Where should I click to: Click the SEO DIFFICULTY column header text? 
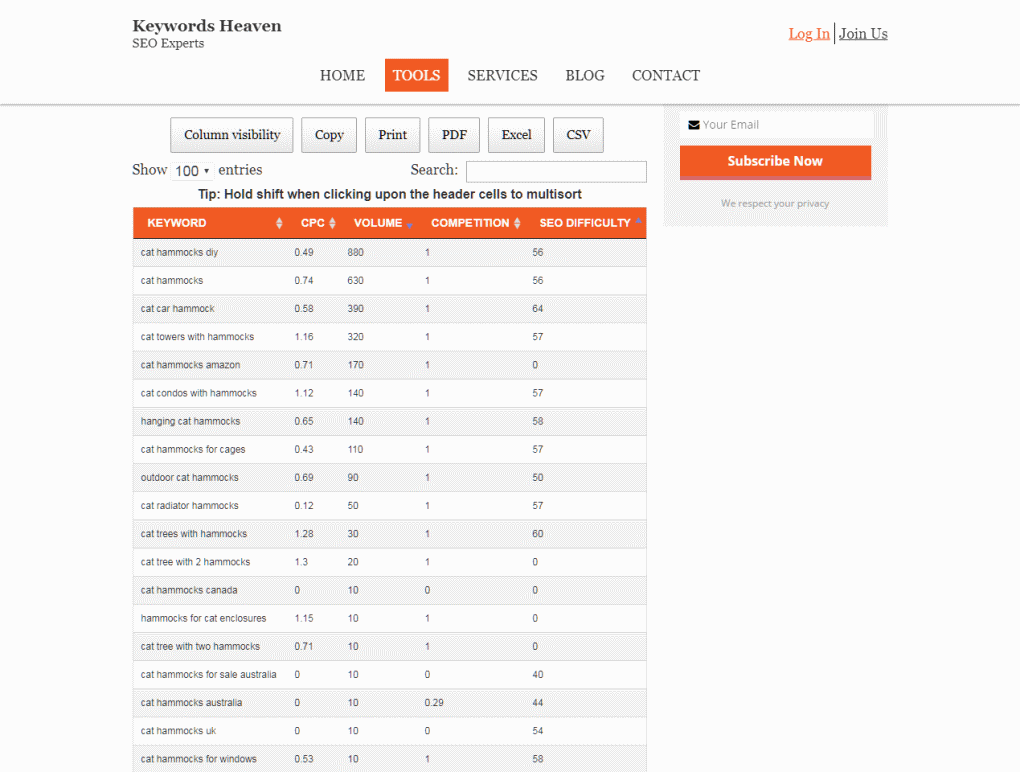coord(585,223)
